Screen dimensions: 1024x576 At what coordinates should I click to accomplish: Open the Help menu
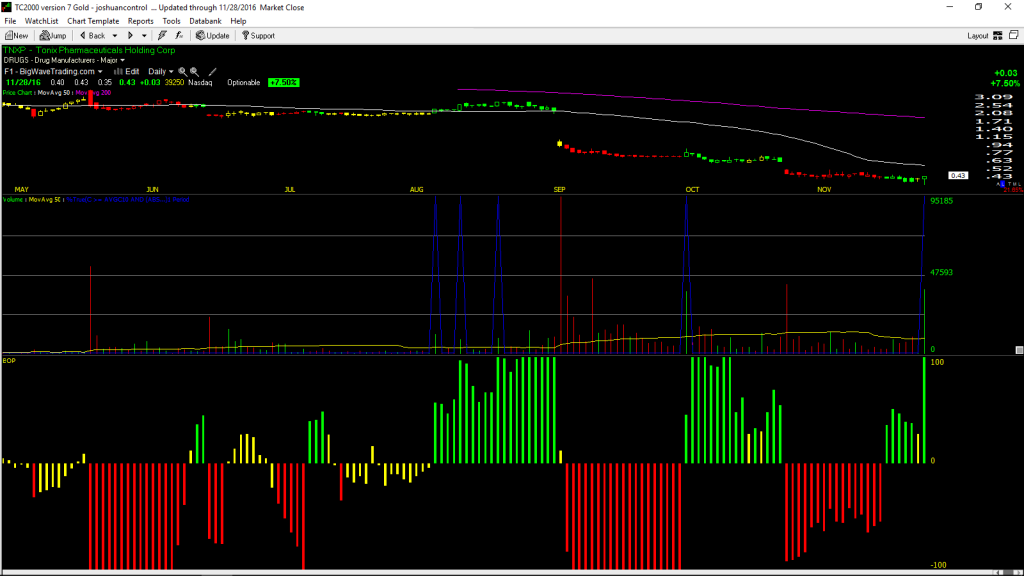(238, 21)
